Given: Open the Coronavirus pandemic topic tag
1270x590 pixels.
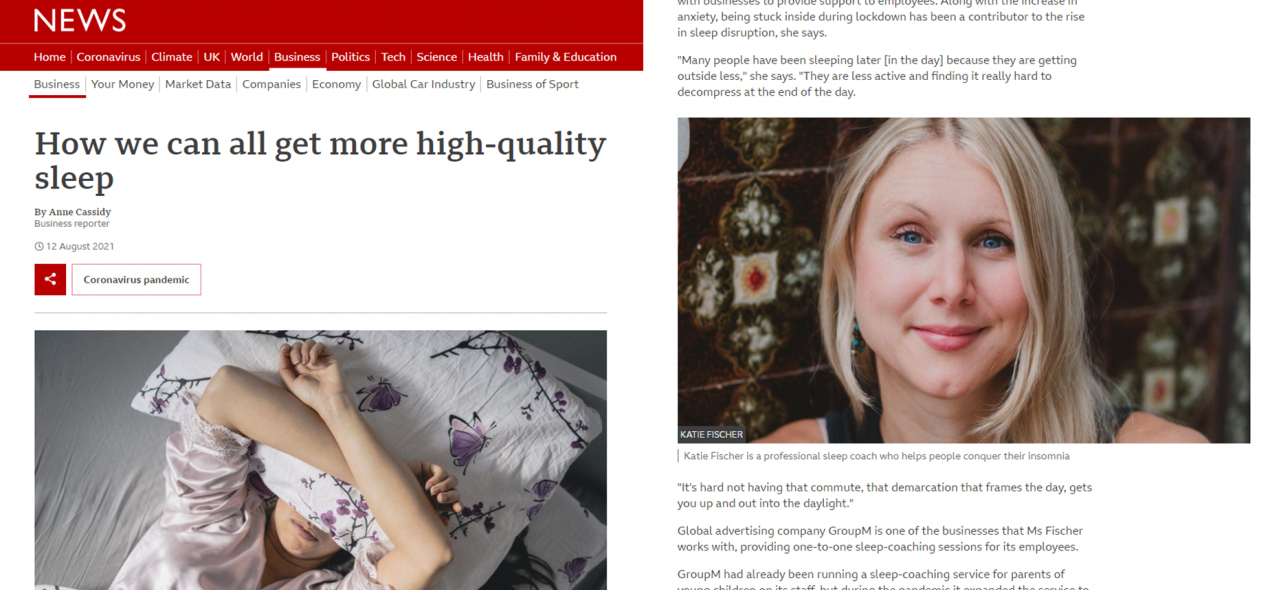Looking at the screenshot, I should coord(136,279).
